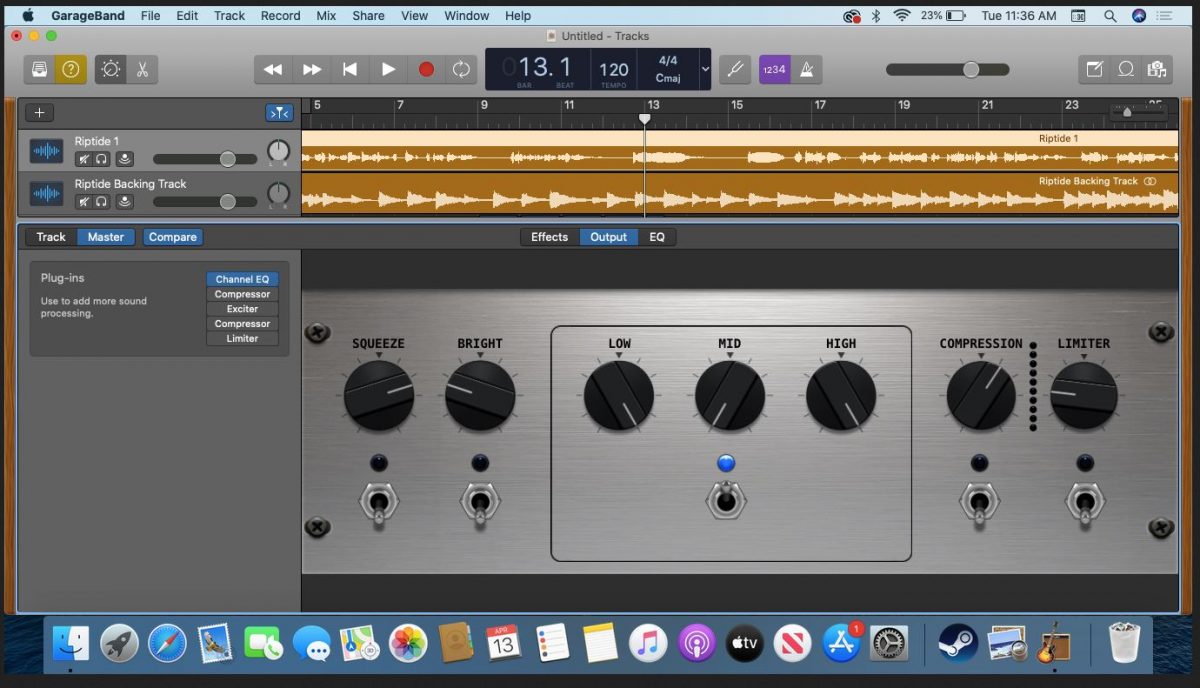Switch to the EQ tab
The width and height of the screenshot is (1200, 688).
click(x=657, y=237)
